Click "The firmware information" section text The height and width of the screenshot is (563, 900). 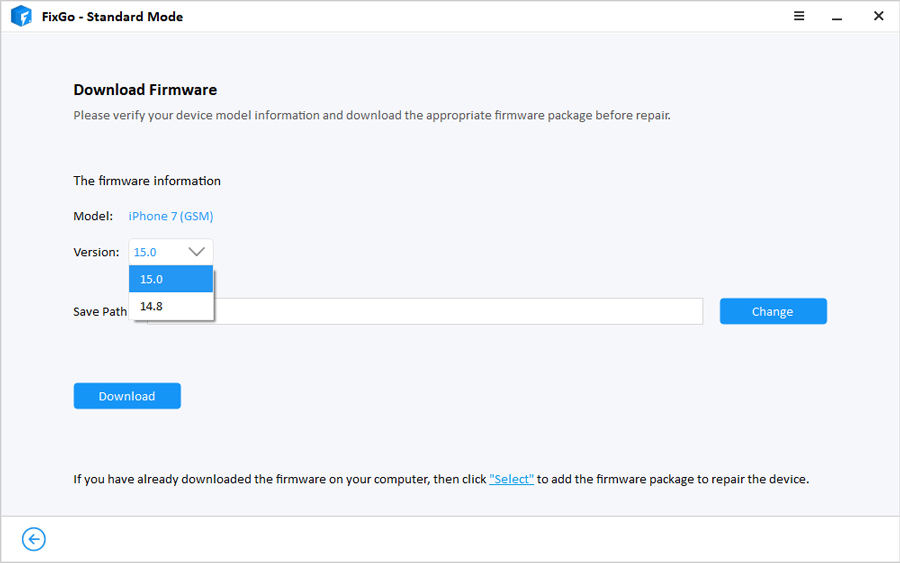(147, 181)
